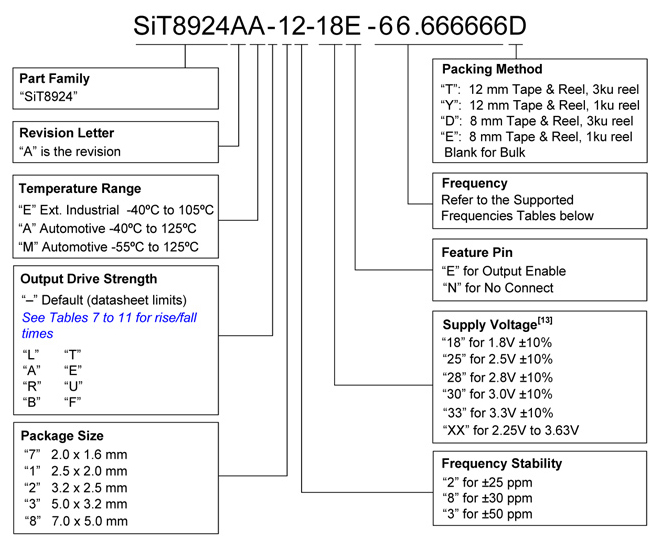Viewport: 660px width, 547px height.
Task: Click the "M" Automotive -55°C to 125°C row
Action: pyautogui.click(x=109, y=247)
